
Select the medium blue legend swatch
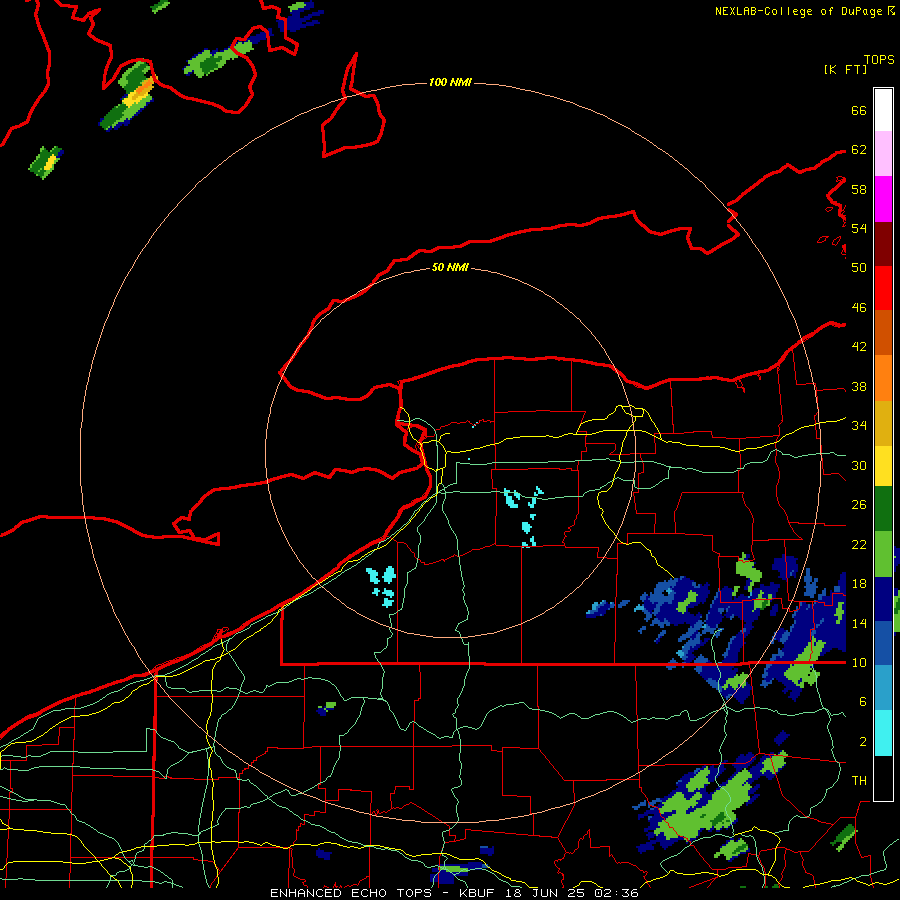(x=883, y=643)
